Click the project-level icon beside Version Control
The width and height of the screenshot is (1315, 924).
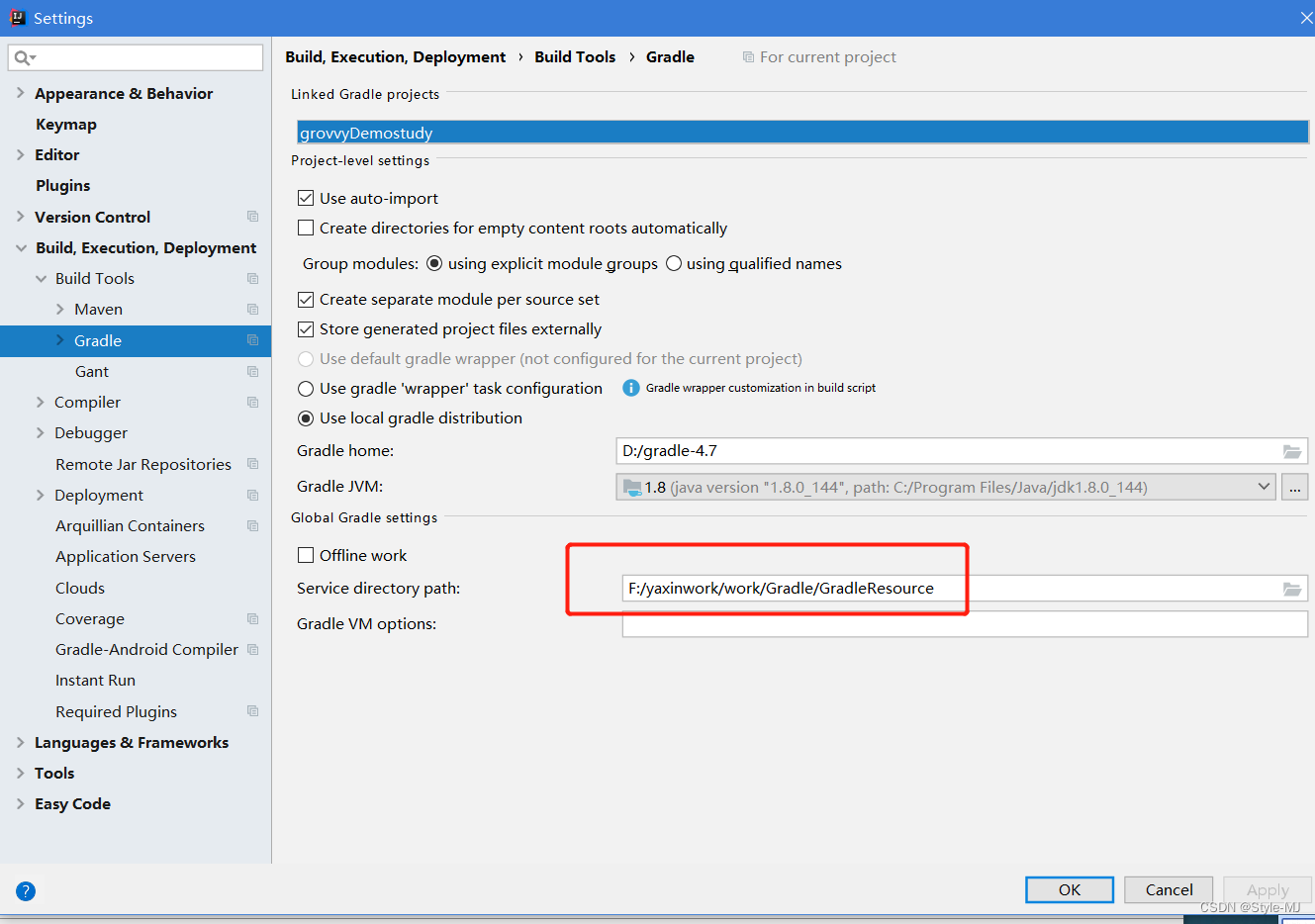pos(252,217)
